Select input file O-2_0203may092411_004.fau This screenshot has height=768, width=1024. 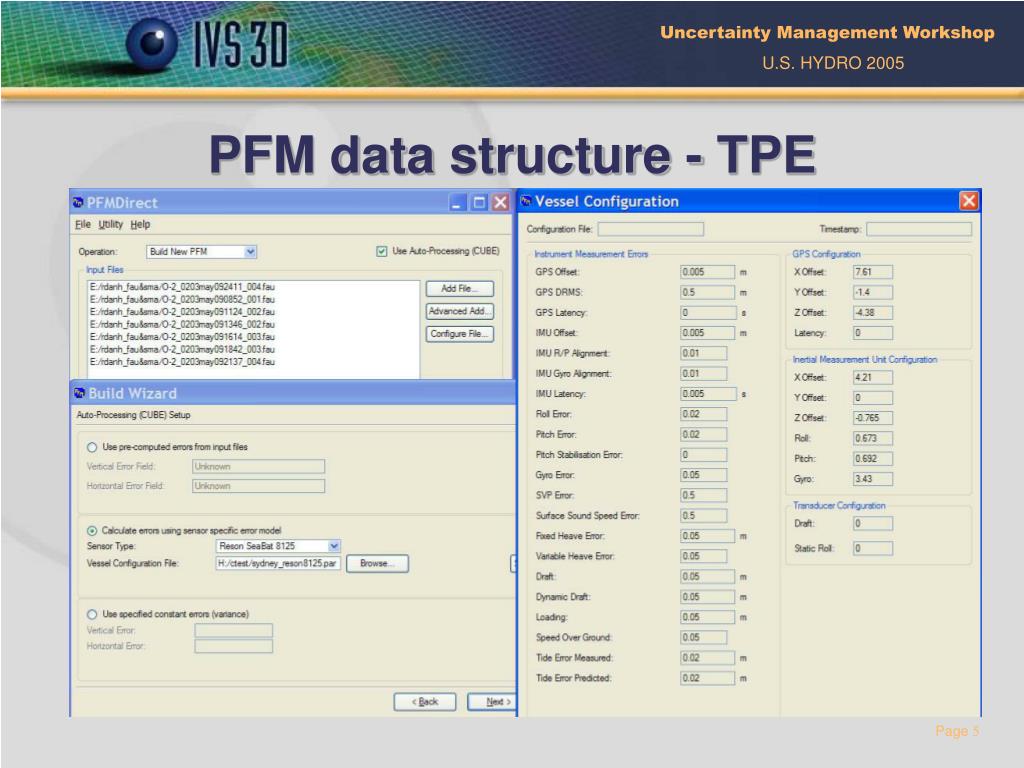(182, 287)
